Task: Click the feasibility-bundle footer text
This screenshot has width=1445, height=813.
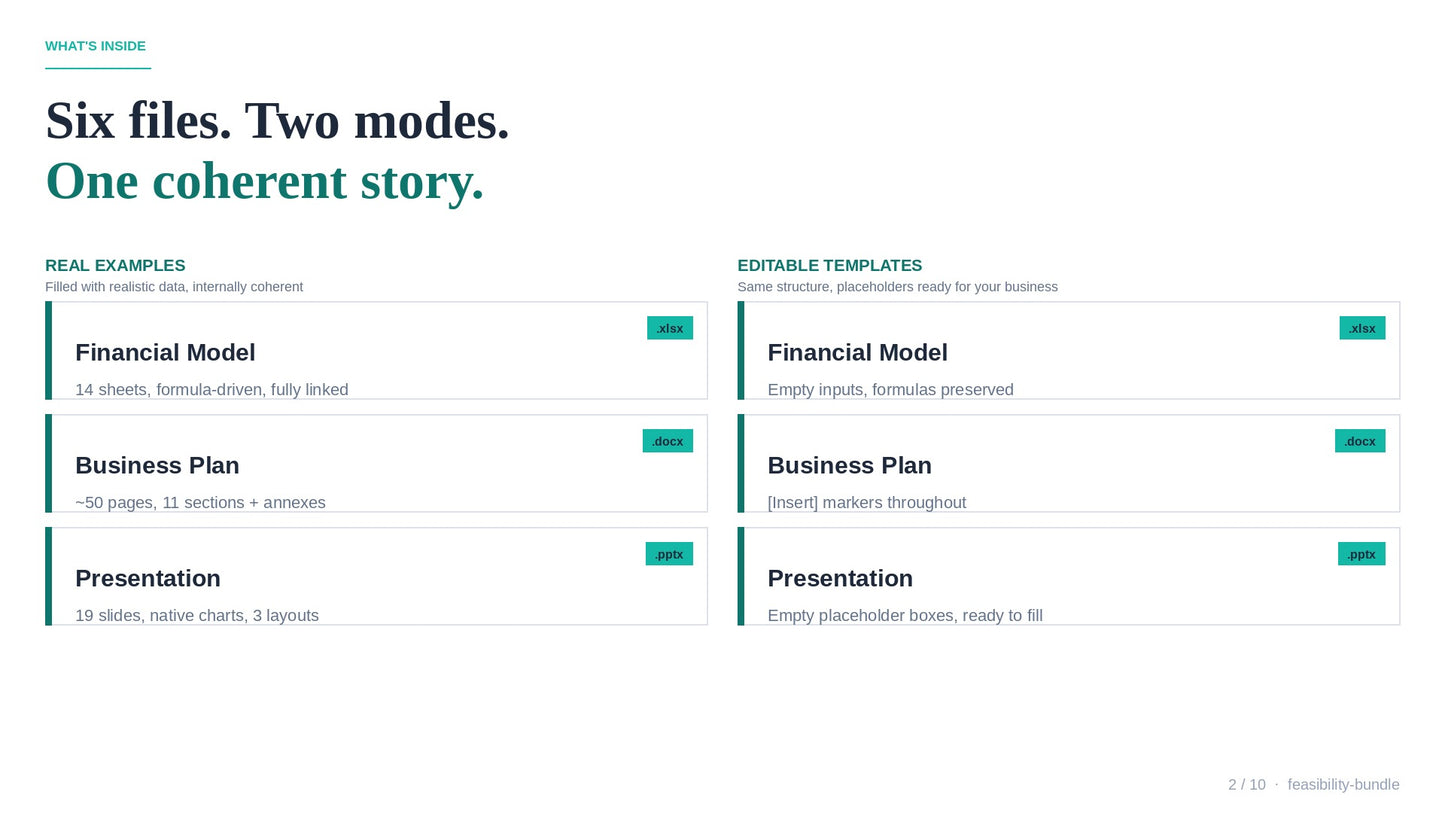Action: click(x=1344, y=785)
